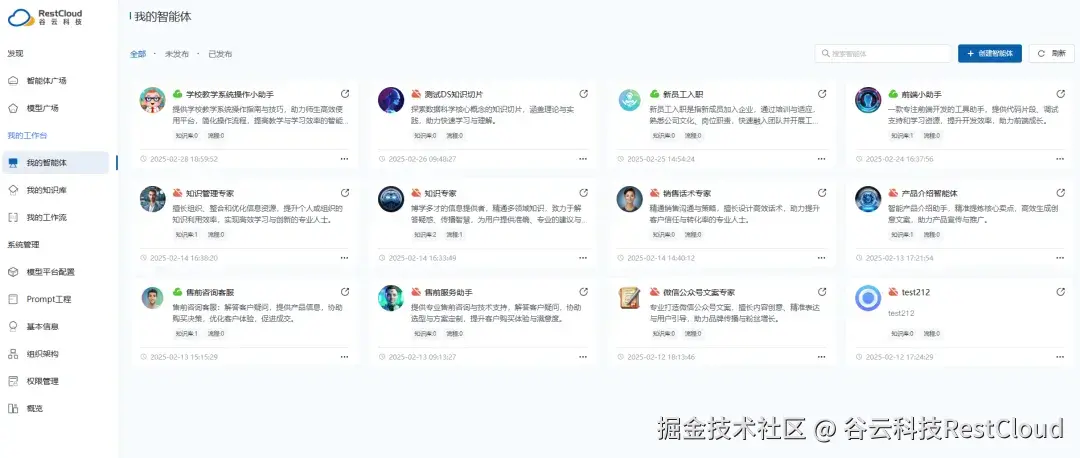Viewport: 1080px width, 458px height.
Task: Focus the 搜索智能体 search field
Action: point(883,54)
